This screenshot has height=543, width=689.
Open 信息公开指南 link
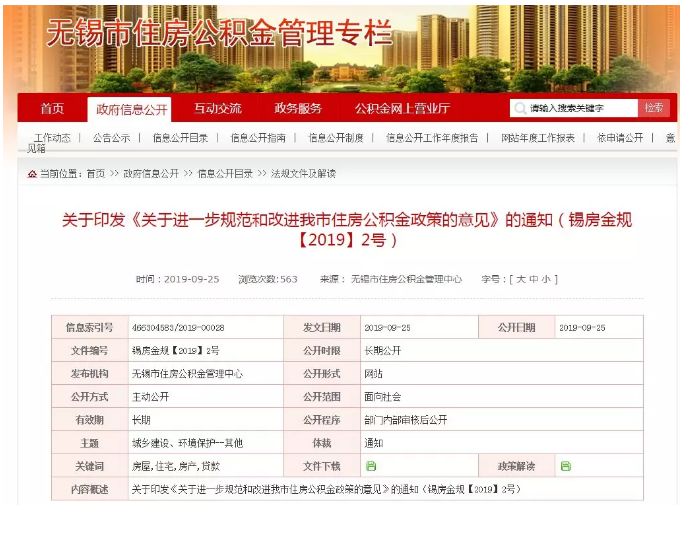pos(258,138)
